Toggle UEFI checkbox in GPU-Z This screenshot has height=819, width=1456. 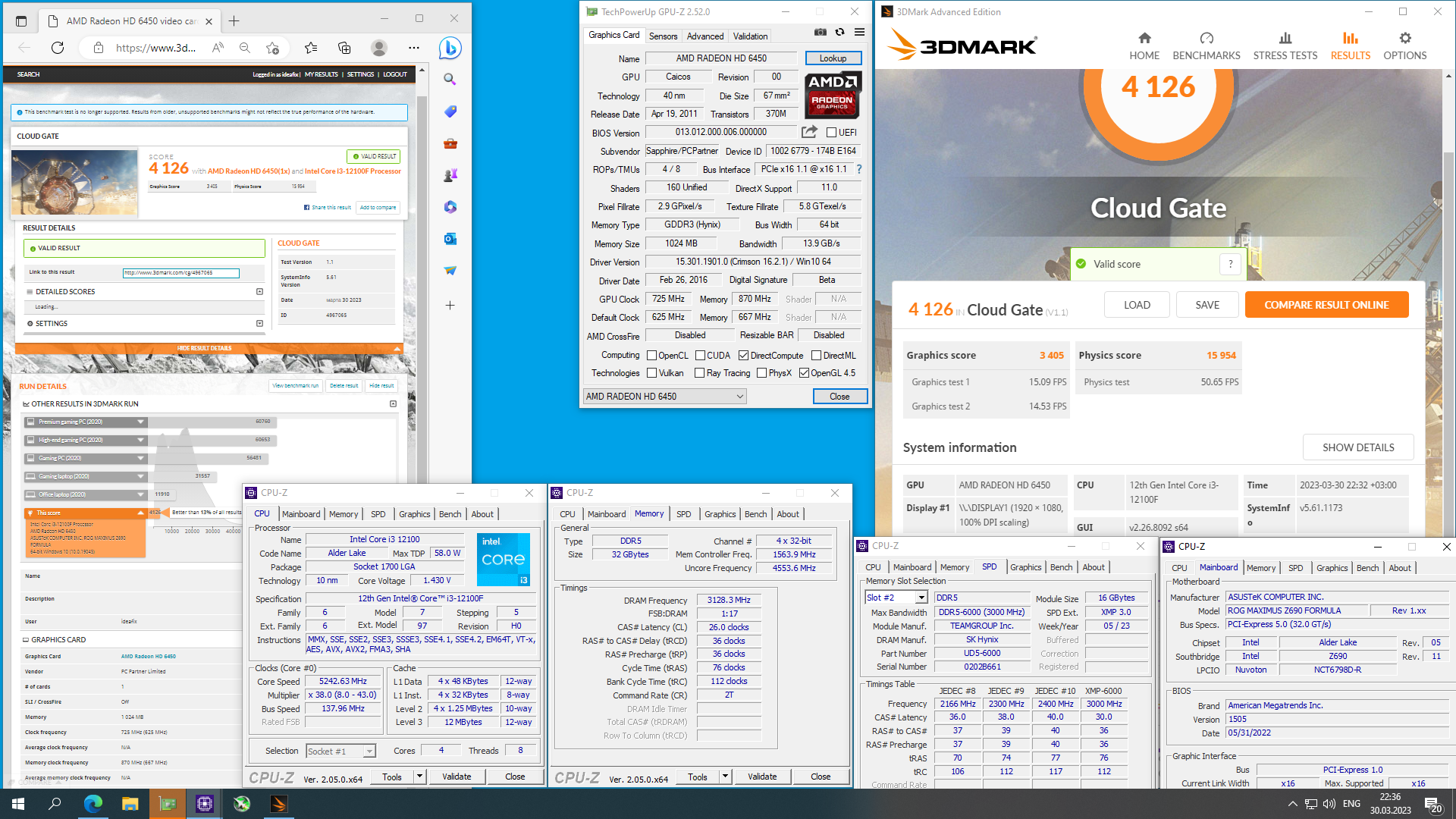click(x=831, y=132)
